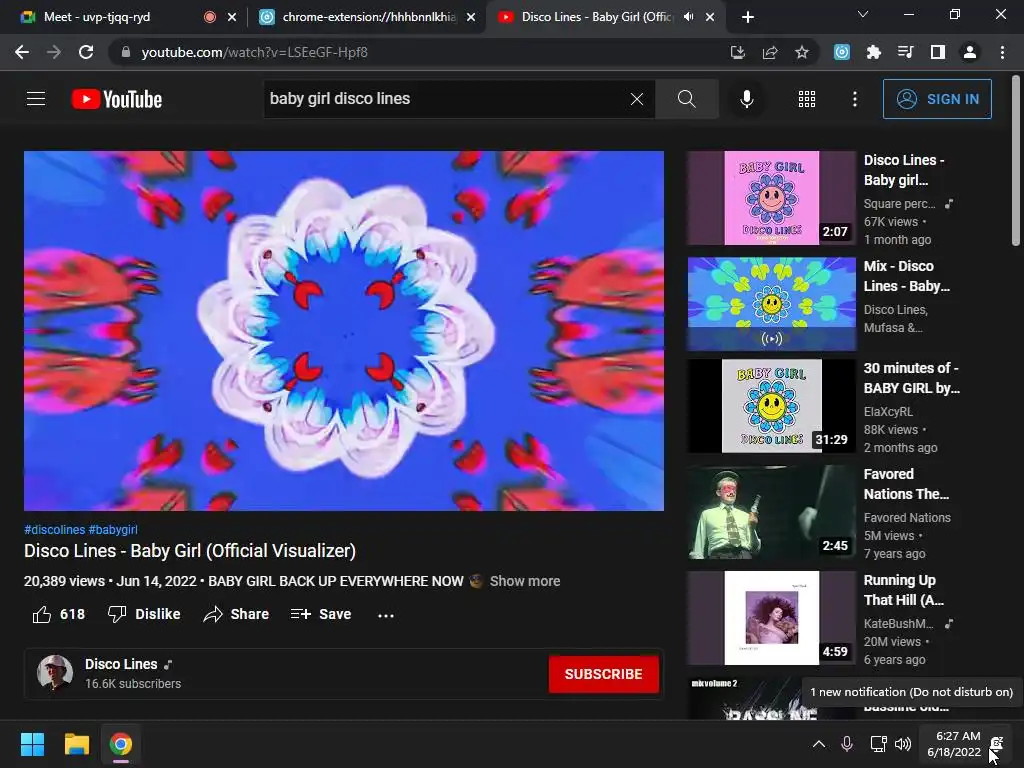Open more actions ellipsis below video
1024x768 pixels.
pos(386,615)
